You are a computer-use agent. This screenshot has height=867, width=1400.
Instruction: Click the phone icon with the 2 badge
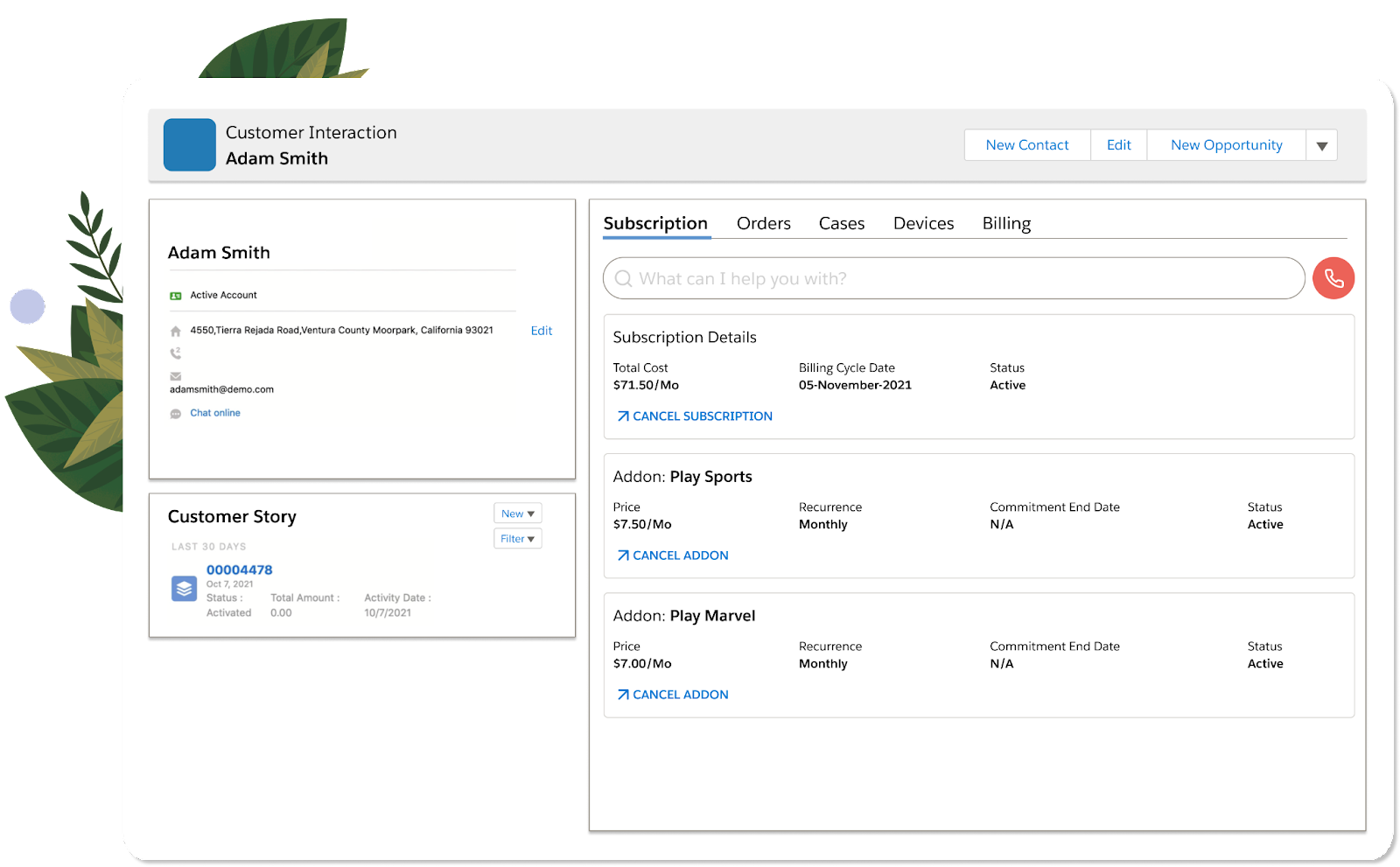(175, 355)
